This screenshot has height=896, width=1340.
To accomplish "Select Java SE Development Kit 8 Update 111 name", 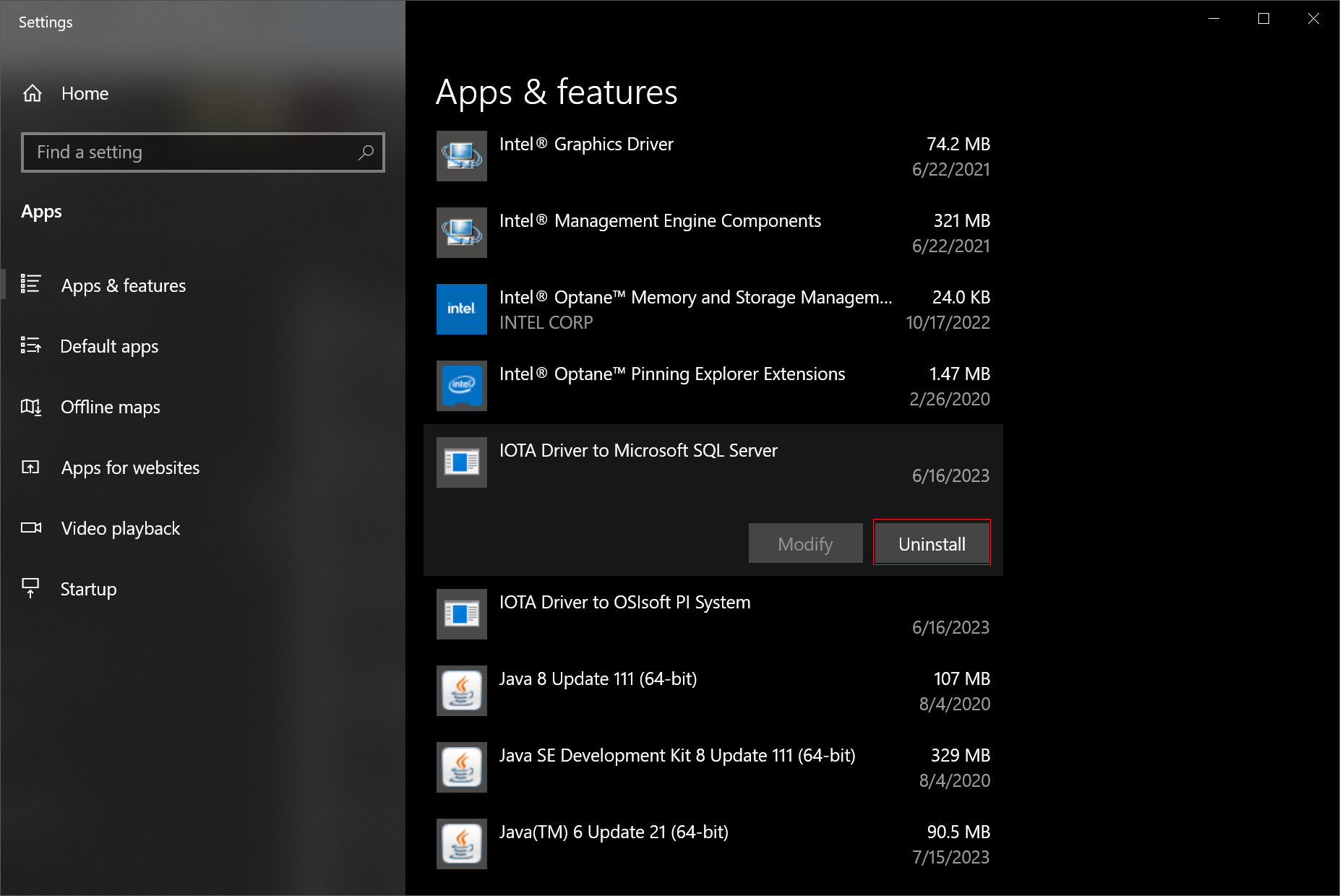I will 677,755.
